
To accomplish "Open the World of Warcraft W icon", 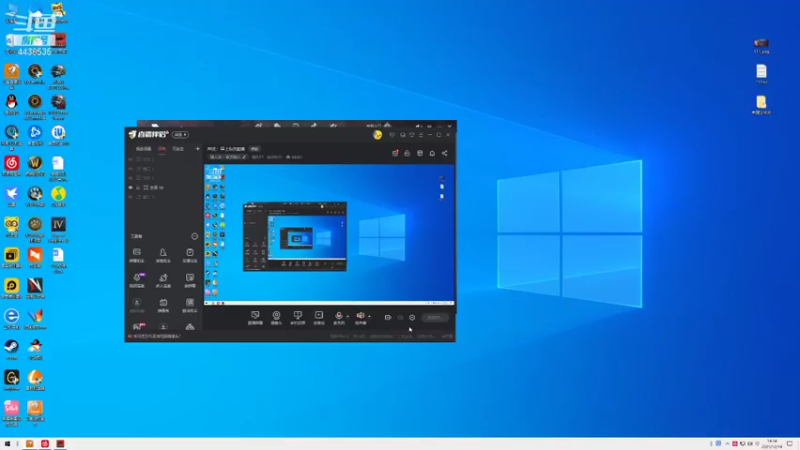I will (x=35, y=166).
